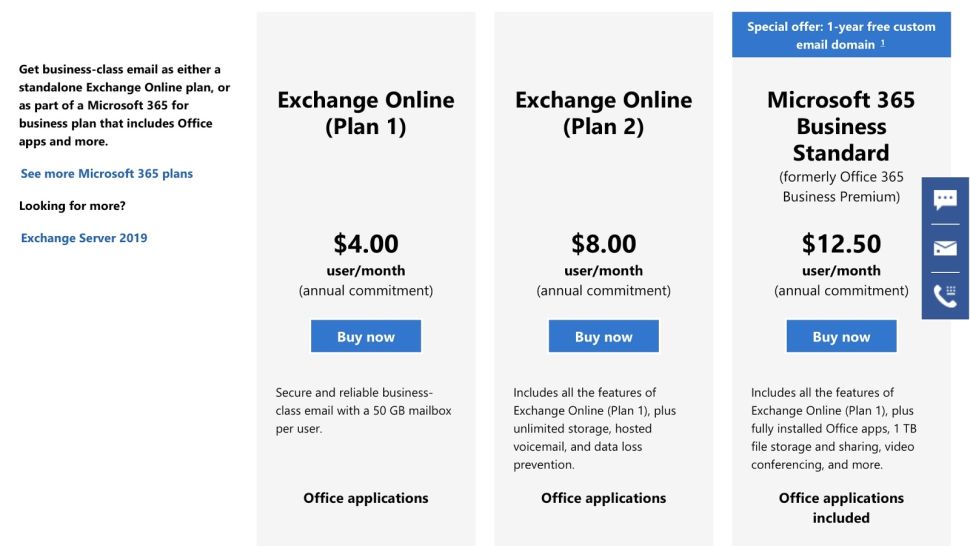Select the Exchange Online (Plan 1) heading
Image resolution: width=970 pixels, height=546 pixels.
(366, 113)
